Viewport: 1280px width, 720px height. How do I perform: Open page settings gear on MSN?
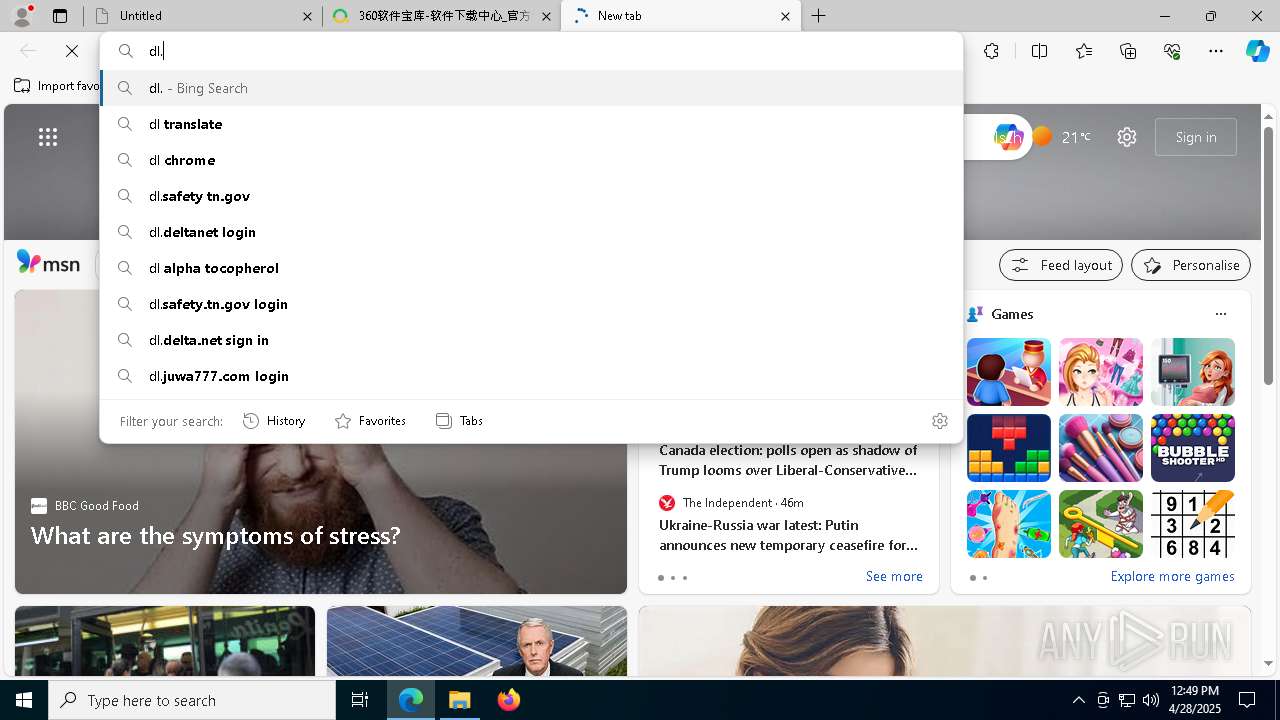pyautogui.click(x=1127, y=137)
